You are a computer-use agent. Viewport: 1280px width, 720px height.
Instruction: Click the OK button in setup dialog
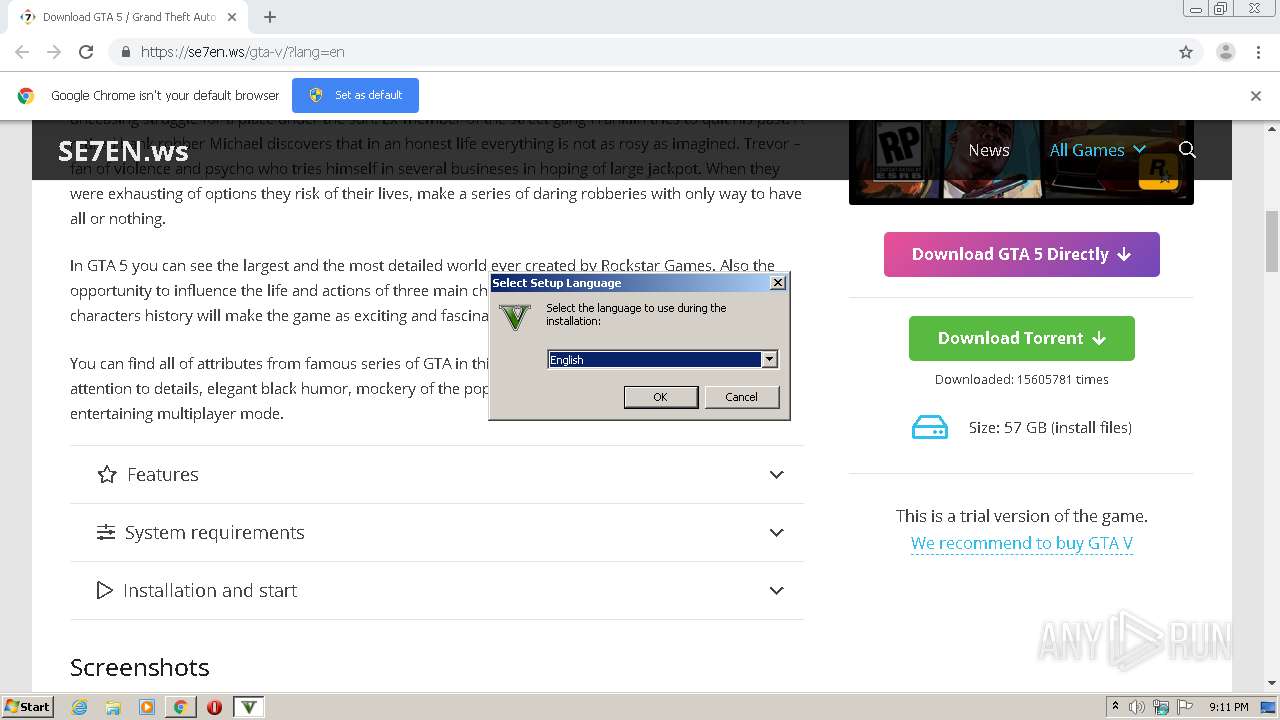[660, 397]
